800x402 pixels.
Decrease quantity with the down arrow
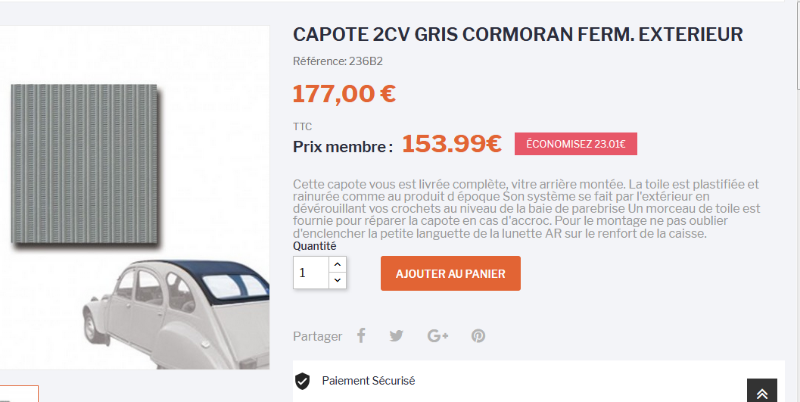click(337, 281)
